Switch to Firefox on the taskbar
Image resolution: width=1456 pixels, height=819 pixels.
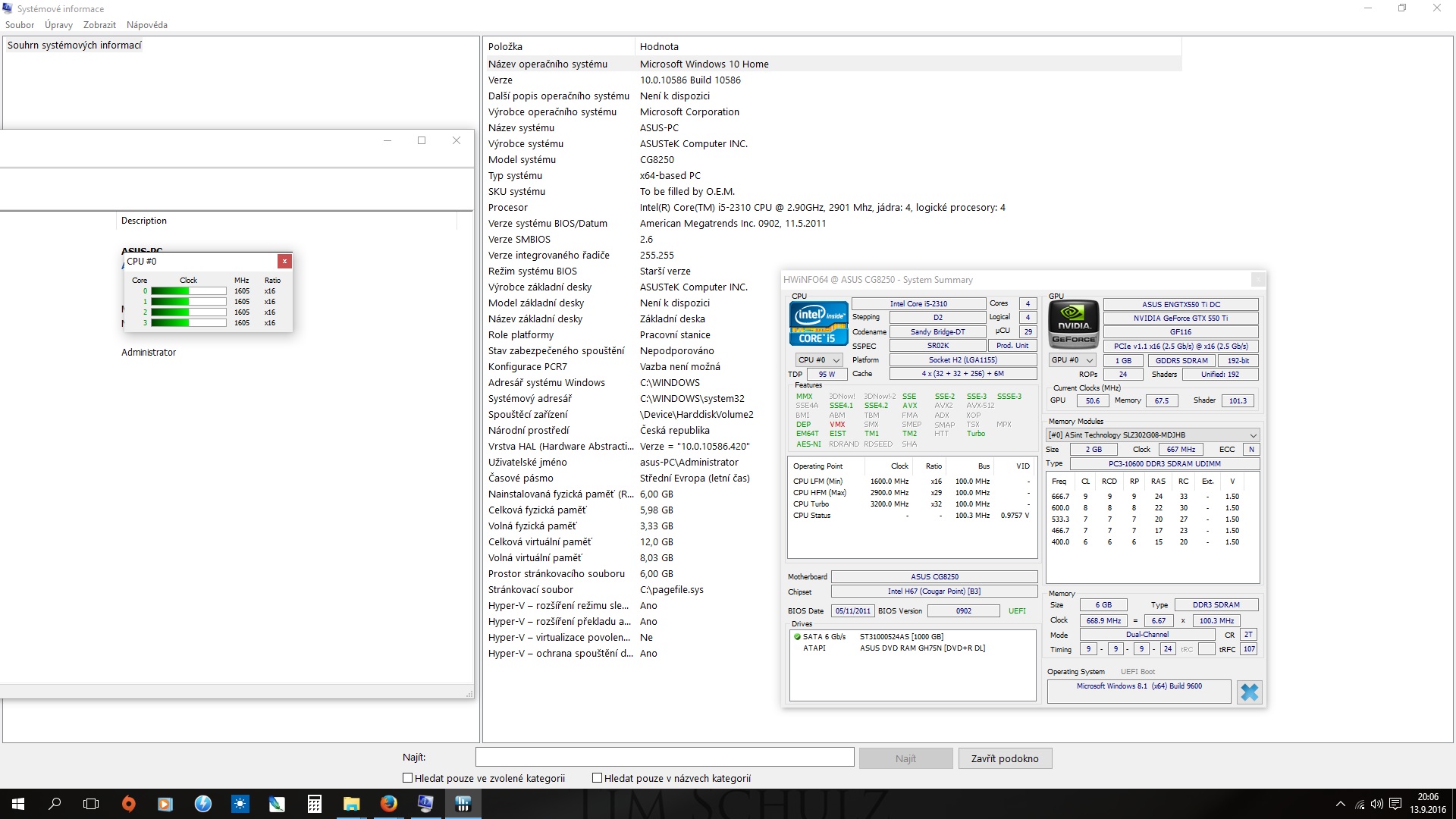(x=388, y=804)
